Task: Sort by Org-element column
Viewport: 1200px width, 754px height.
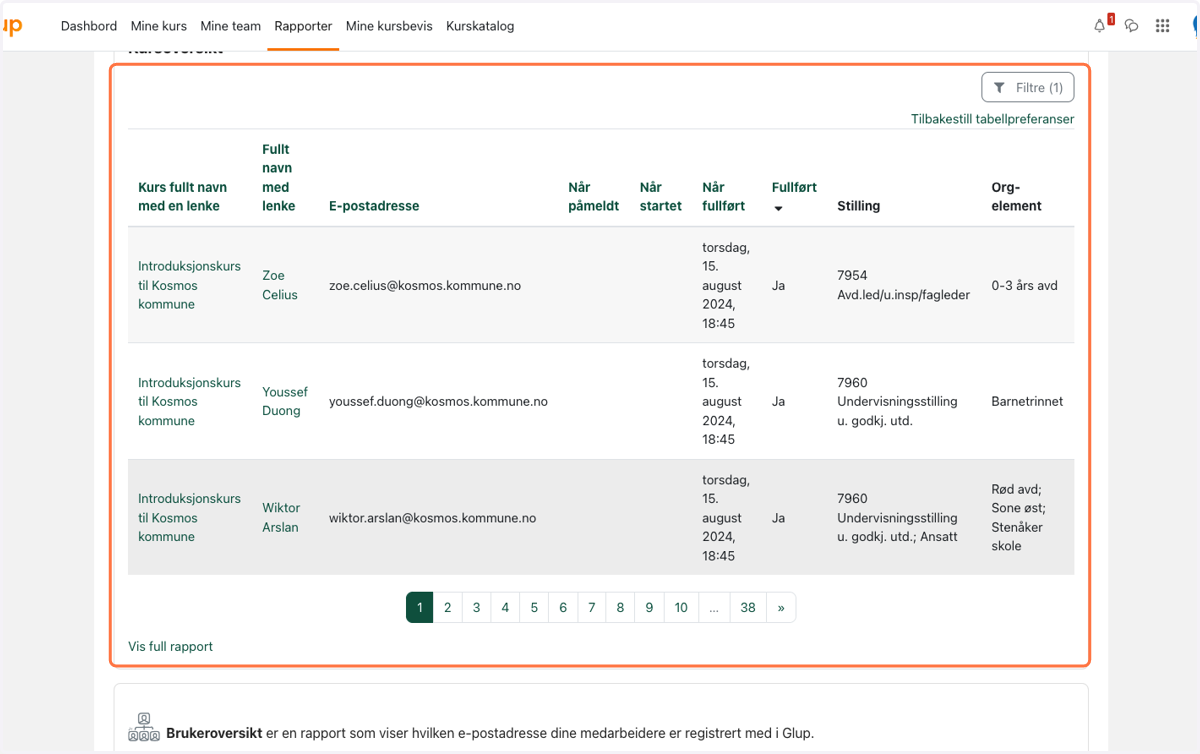Action: pos(1016,197)
